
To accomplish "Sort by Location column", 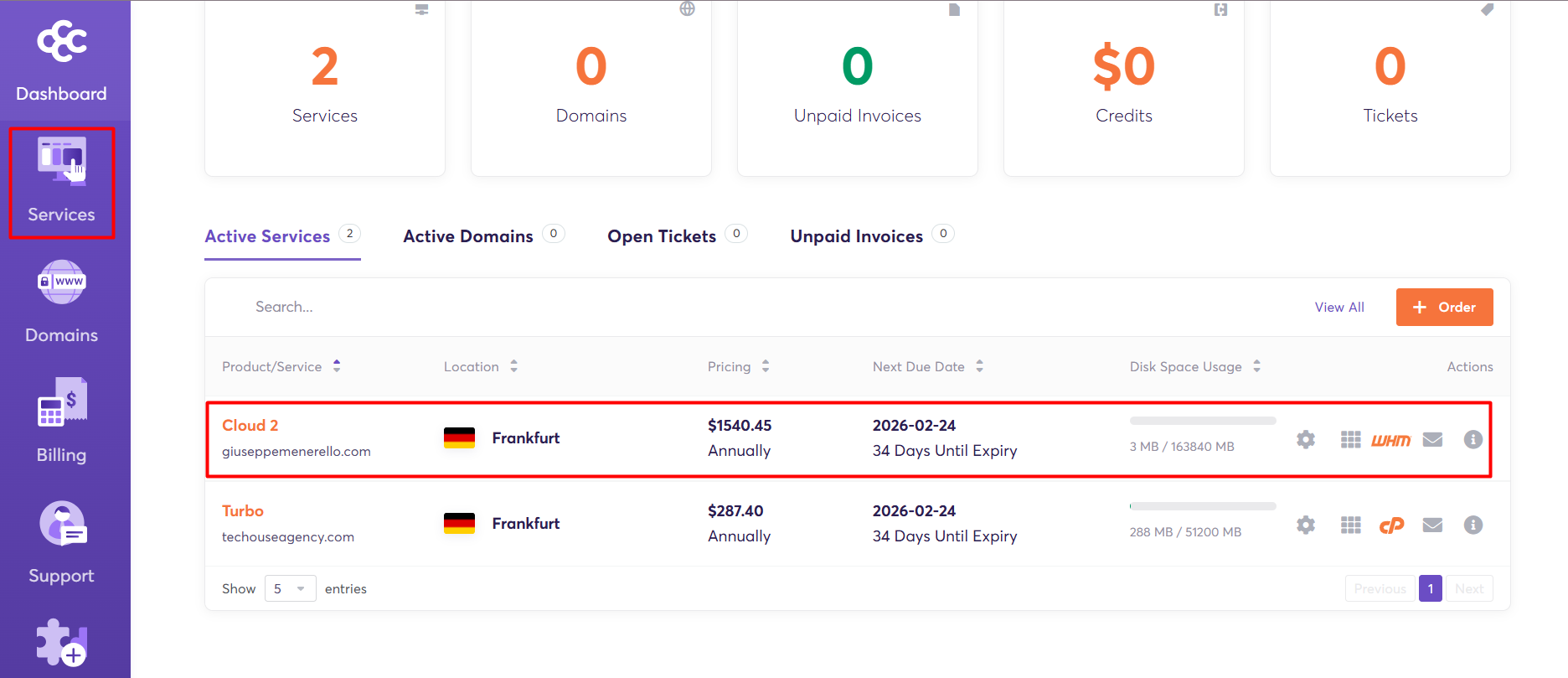I will pyautogui.click(x=481, y=366).
